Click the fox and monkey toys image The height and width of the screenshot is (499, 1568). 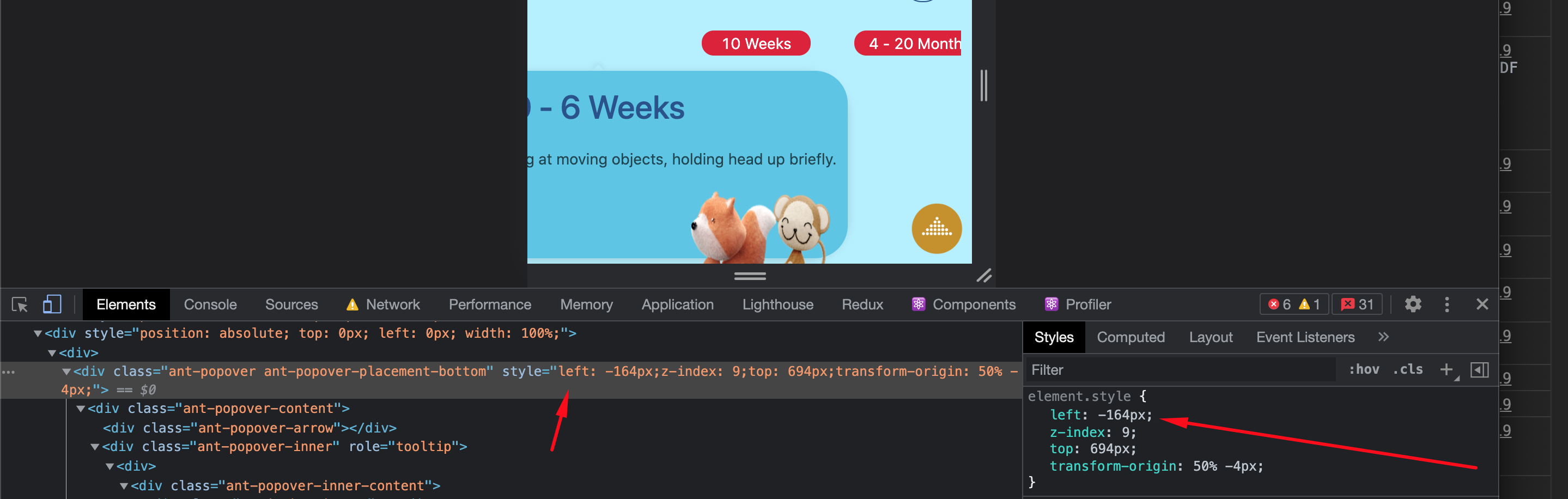(761, 228)
